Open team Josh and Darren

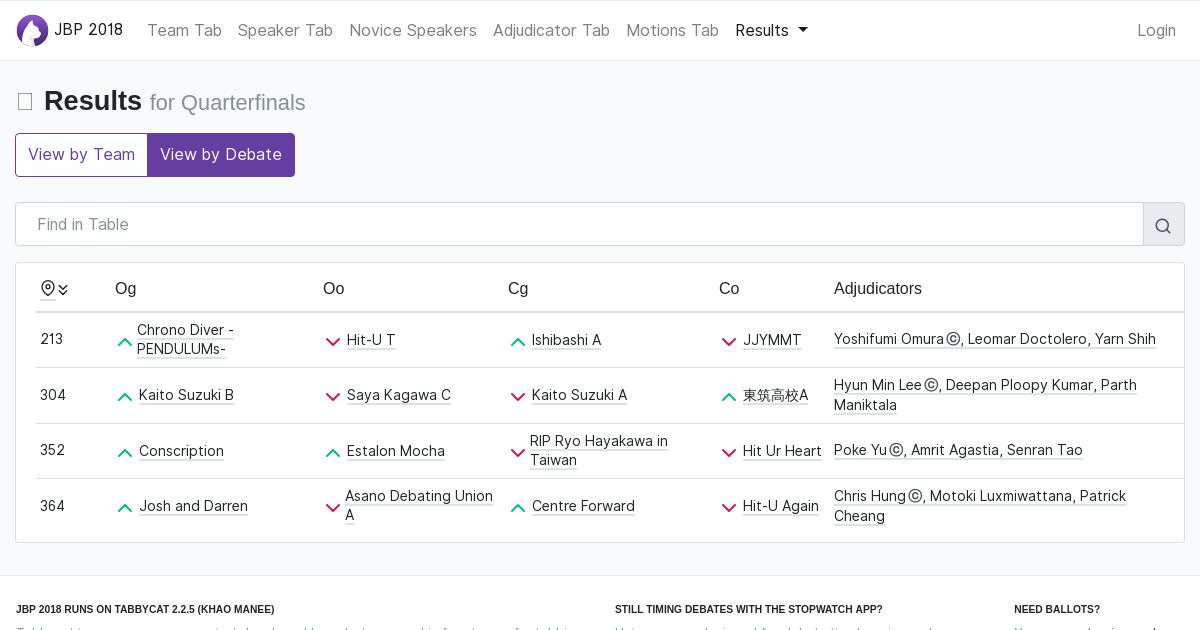pos(193,507)
